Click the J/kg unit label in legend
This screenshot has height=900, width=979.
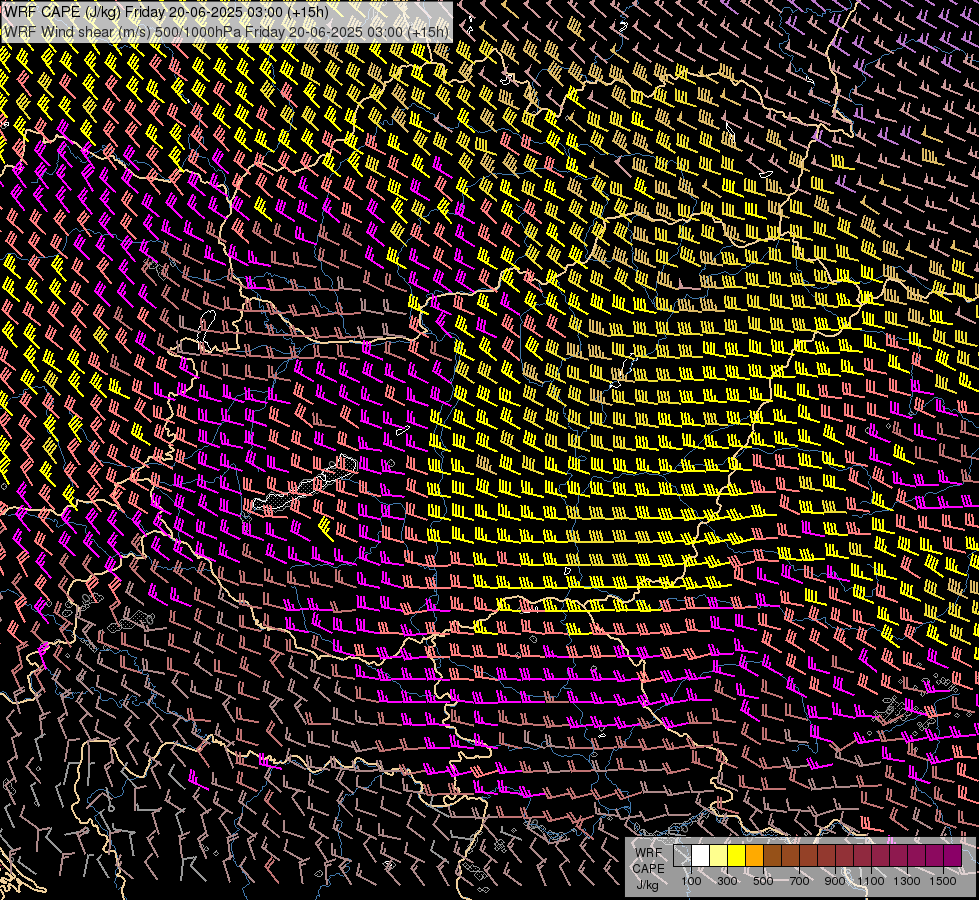click(647, 885)
